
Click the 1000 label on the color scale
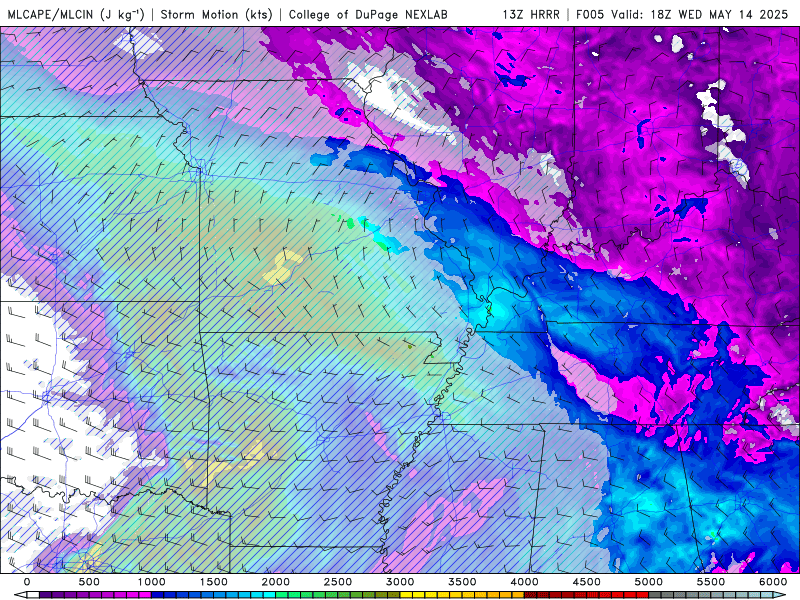click(152, 582)
